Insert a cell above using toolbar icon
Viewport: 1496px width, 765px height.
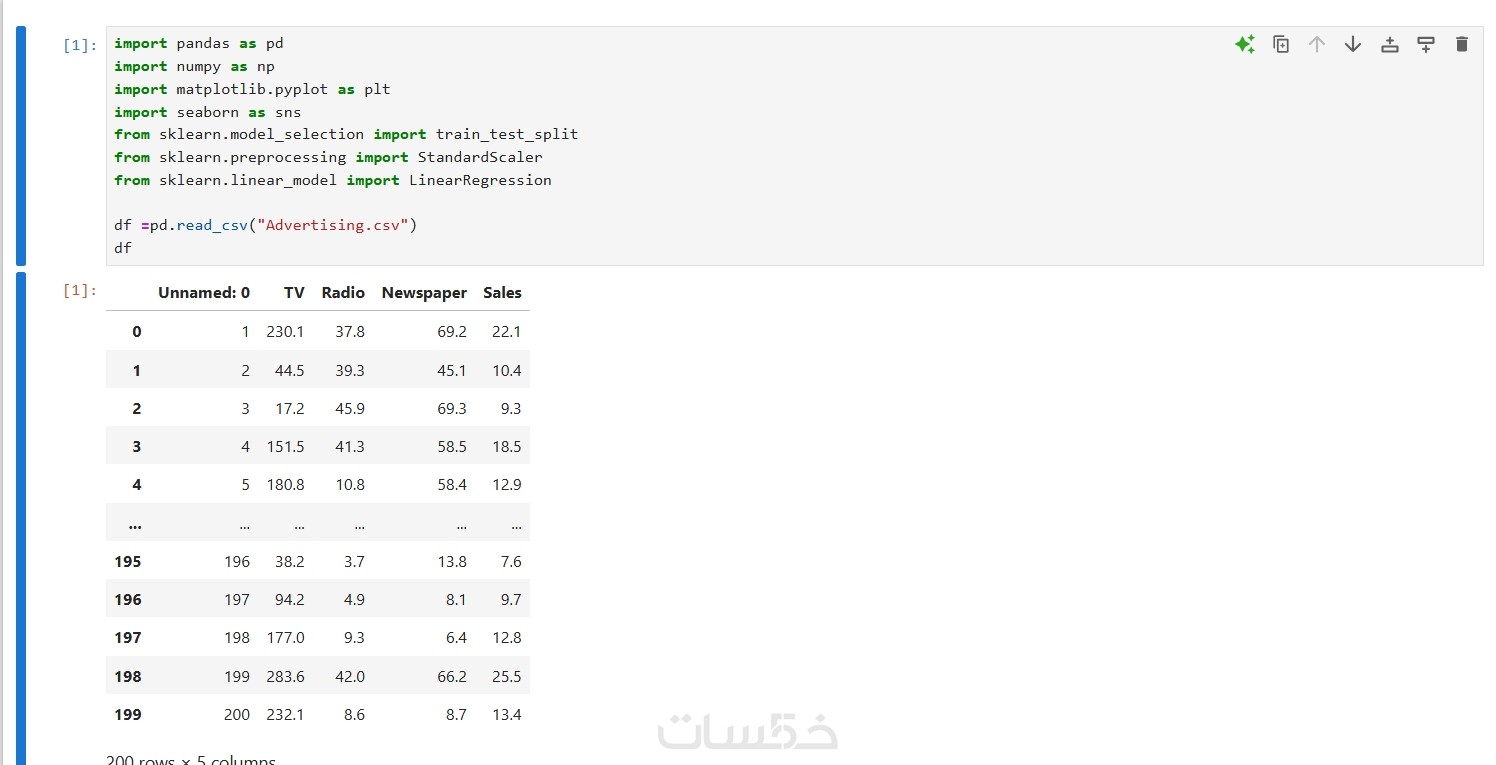pos(1389,44)
